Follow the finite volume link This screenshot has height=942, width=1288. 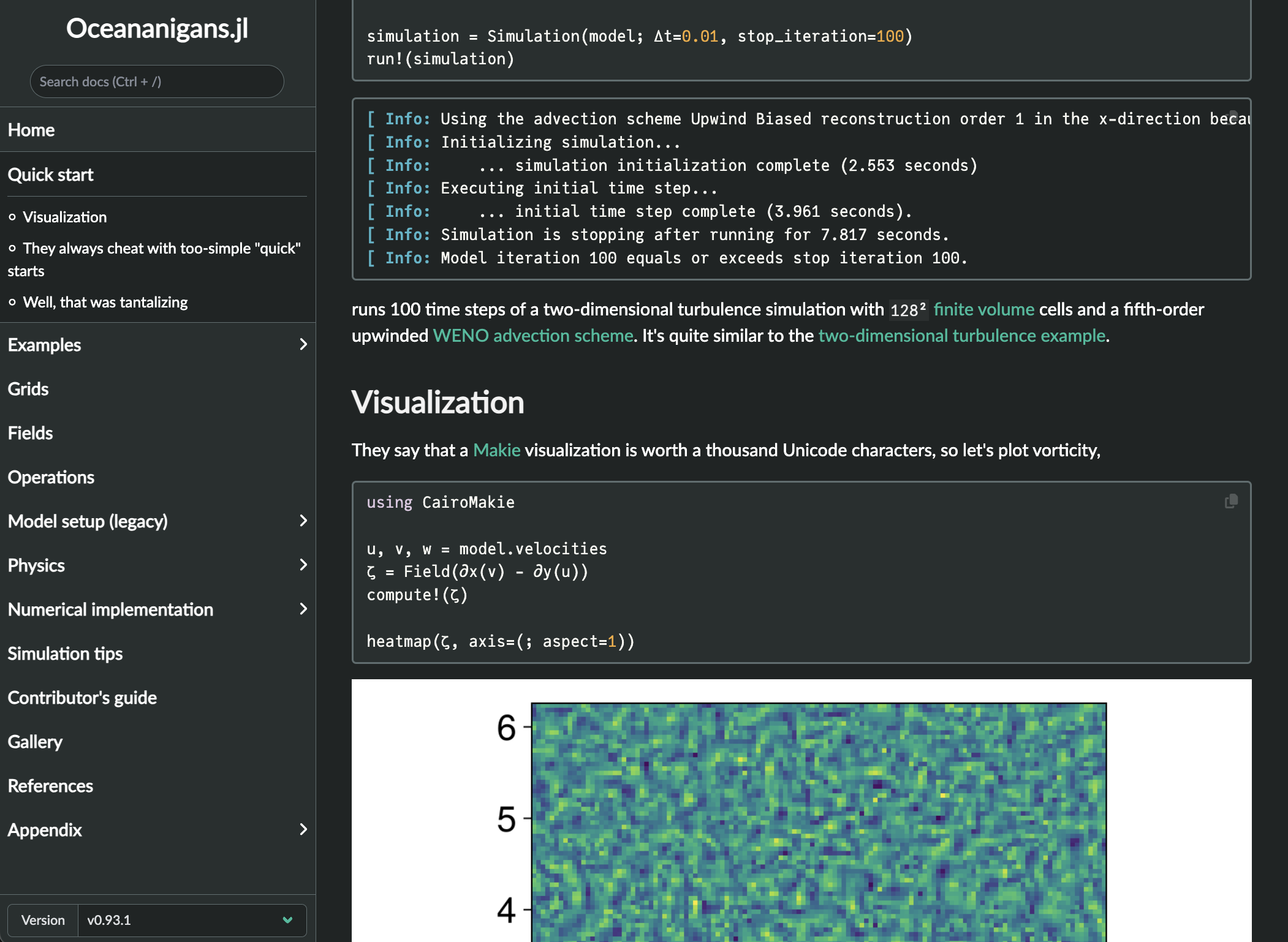[984, 309]
